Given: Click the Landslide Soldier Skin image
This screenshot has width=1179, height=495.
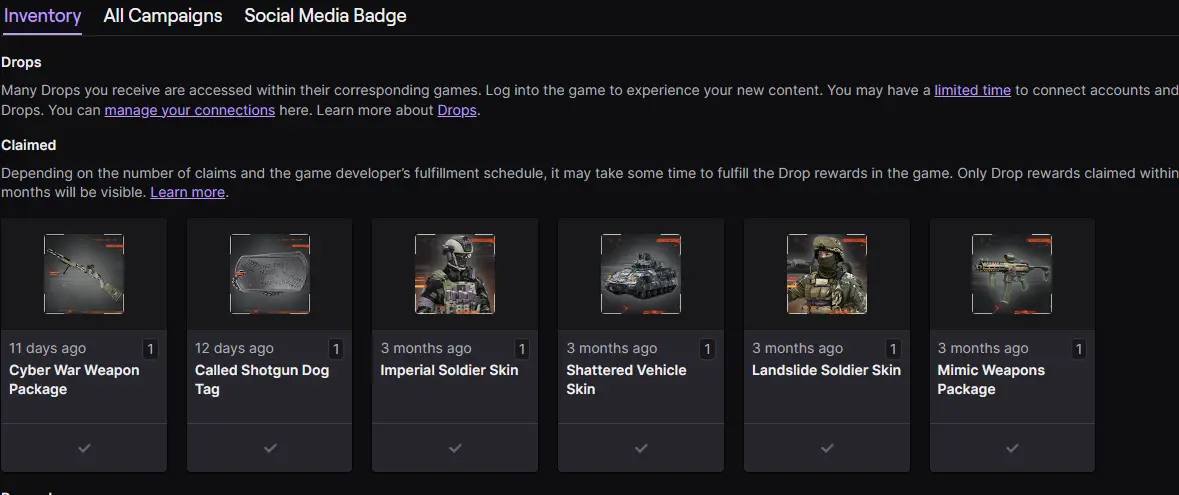Looking at the screenshot, I should click(x=827, y=274).
